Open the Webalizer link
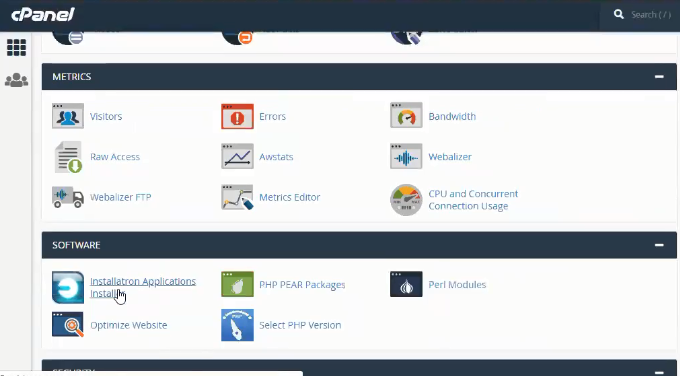 pos(450,157)
